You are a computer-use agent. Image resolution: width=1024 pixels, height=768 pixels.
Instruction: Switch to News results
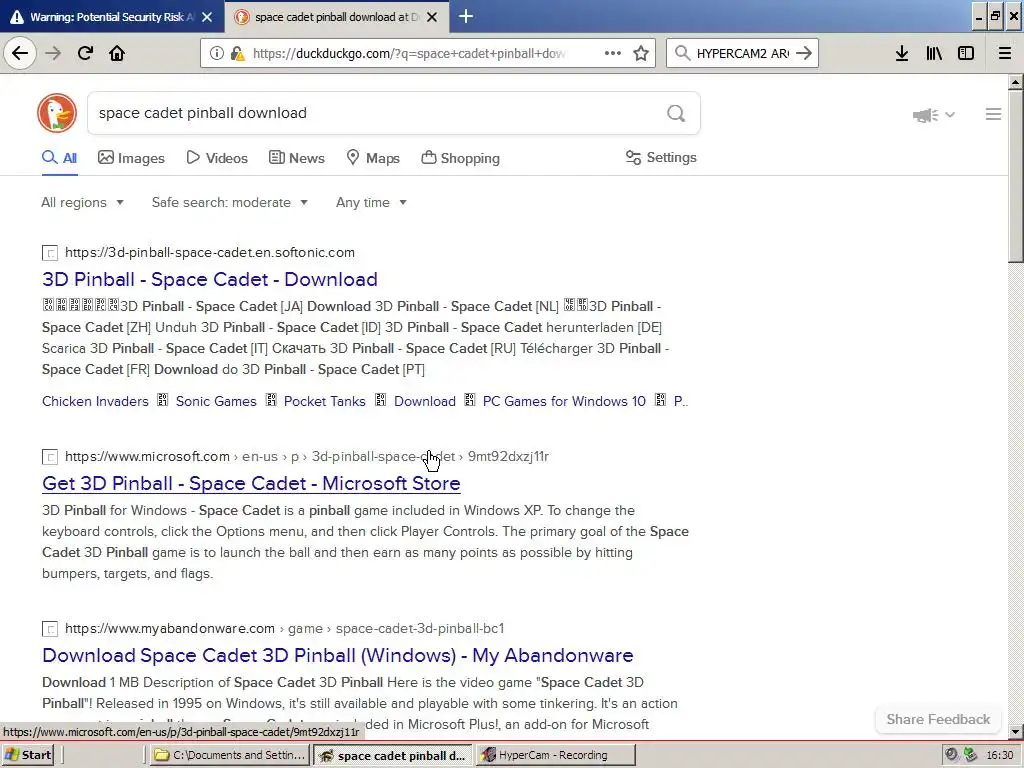(296, 158)
